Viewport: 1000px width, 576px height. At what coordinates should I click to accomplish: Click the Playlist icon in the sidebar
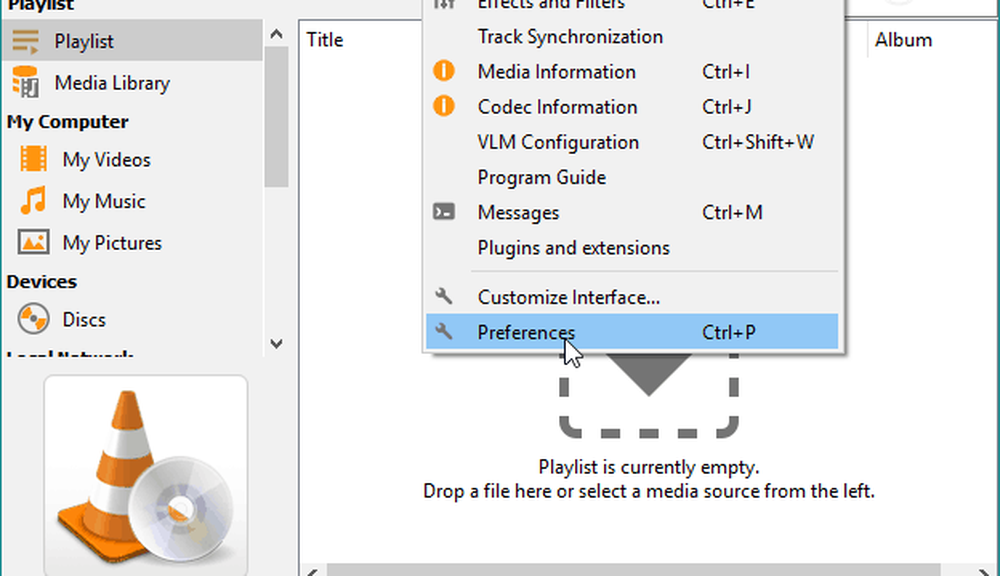26,41
